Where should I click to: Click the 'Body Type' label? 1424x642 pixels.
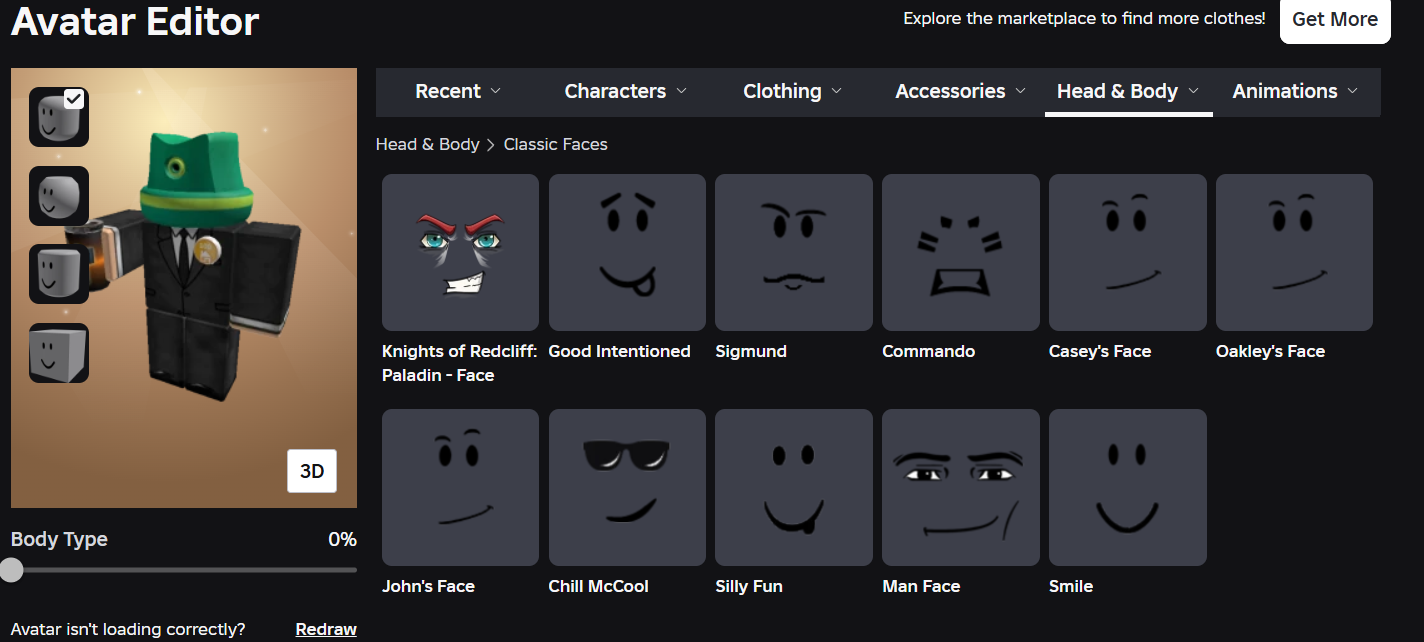[x=59, y=539]
